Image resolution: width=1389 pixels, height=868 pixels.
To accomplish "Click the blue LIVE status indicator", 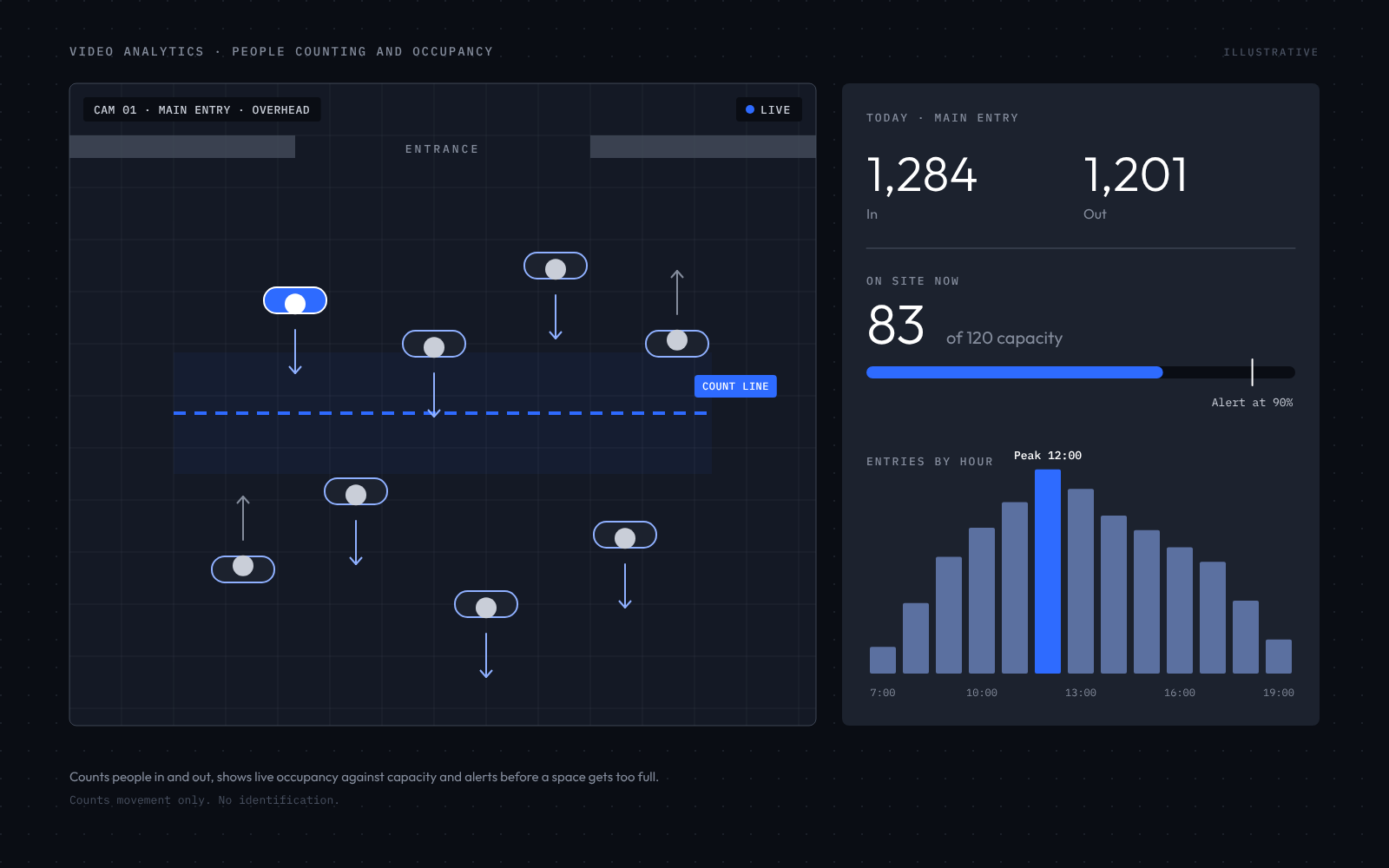I will pos(768,109).
